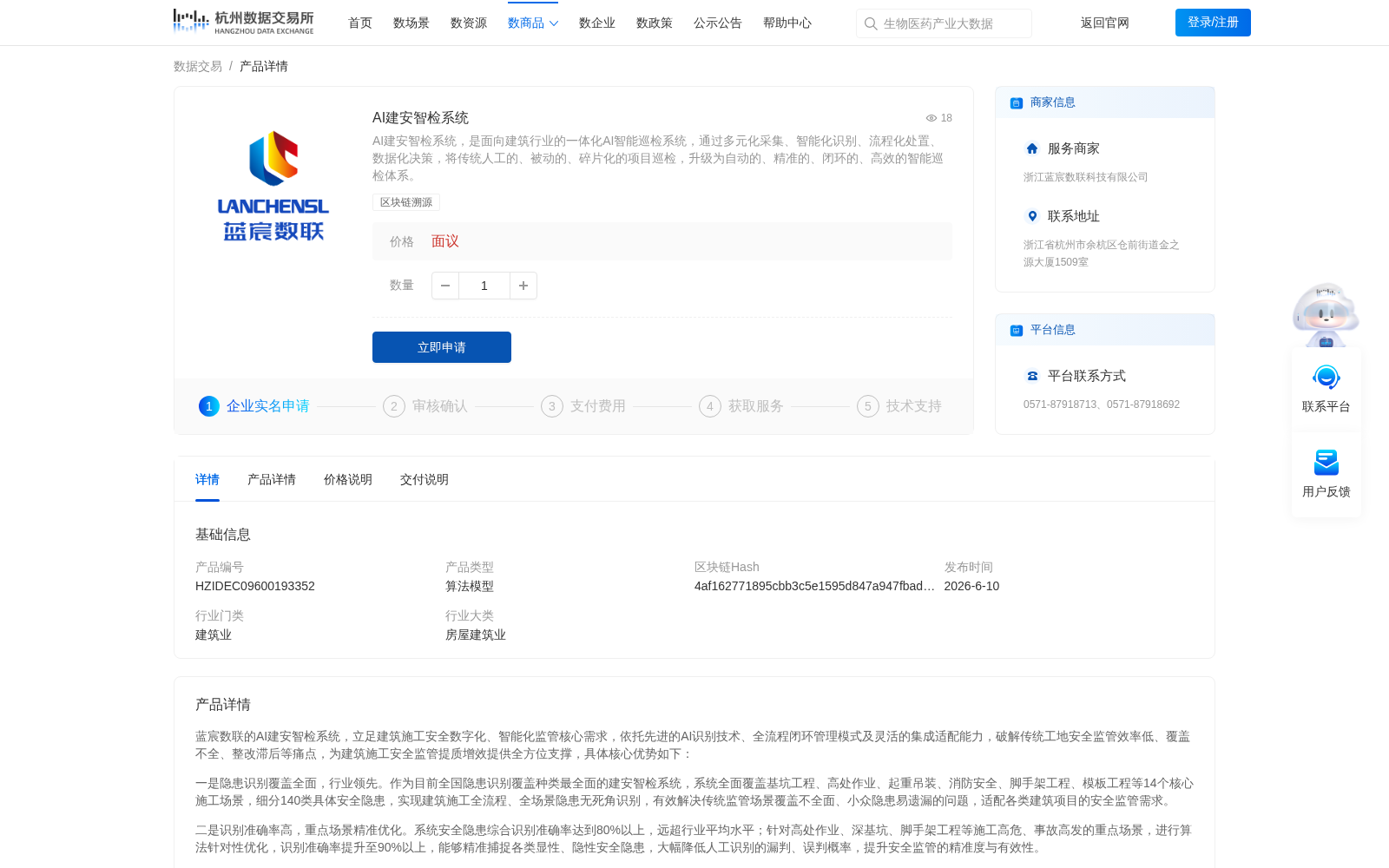Viewport: 1389px width, 868px height.
Task: Go to 首页 in navigation
Action: click(x=360, y=23)
